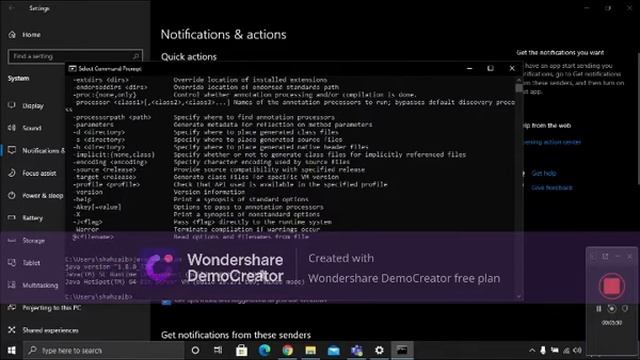The width and height of the screenshot is (640, 360).
Task: Open the Windows Start menu
Action: (x=11, y=350)
